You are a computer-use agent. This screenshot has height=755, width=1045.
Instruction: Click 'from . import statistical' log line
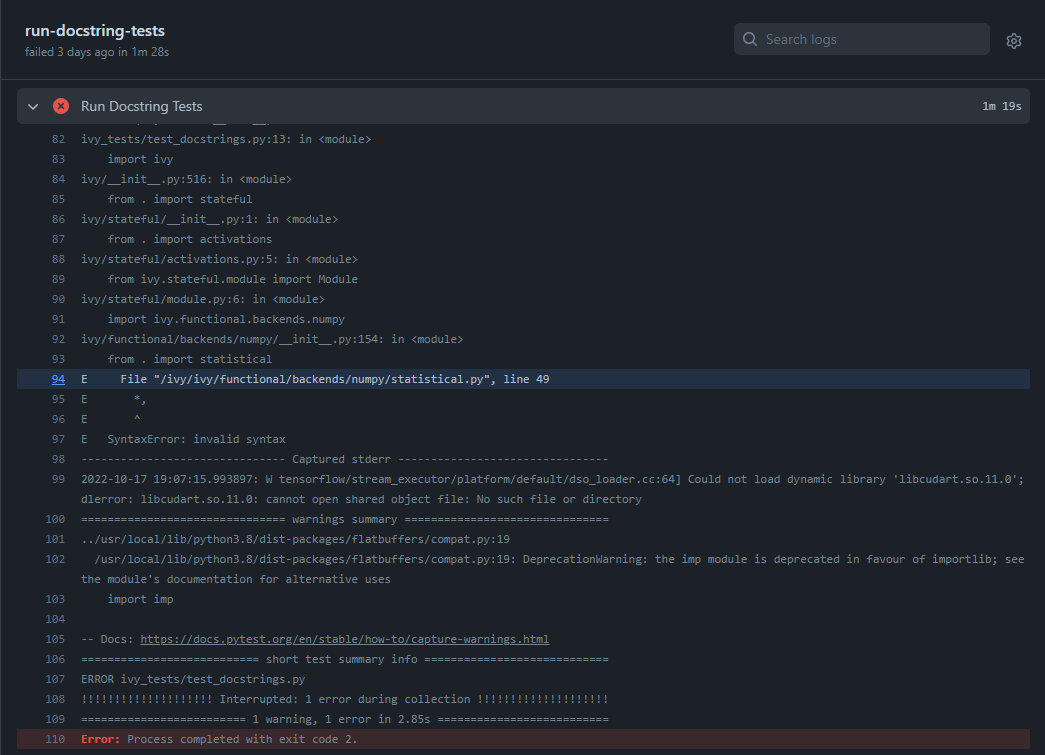pyautogui.click(x=189, y=359)
